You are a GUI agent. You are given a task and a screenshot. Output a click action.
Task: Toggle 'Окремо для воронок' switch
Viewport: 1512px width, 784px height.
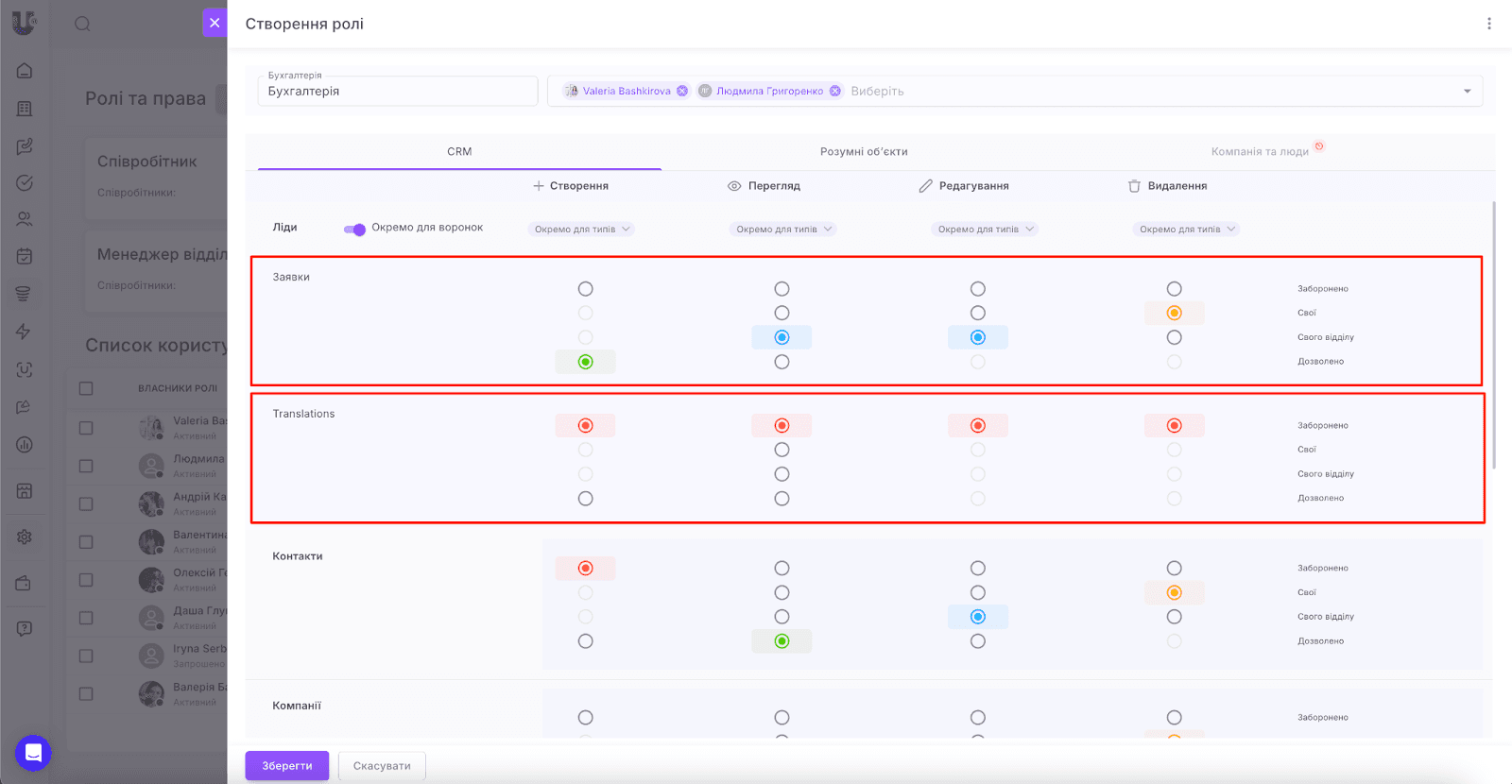click(x=354, y=229)
